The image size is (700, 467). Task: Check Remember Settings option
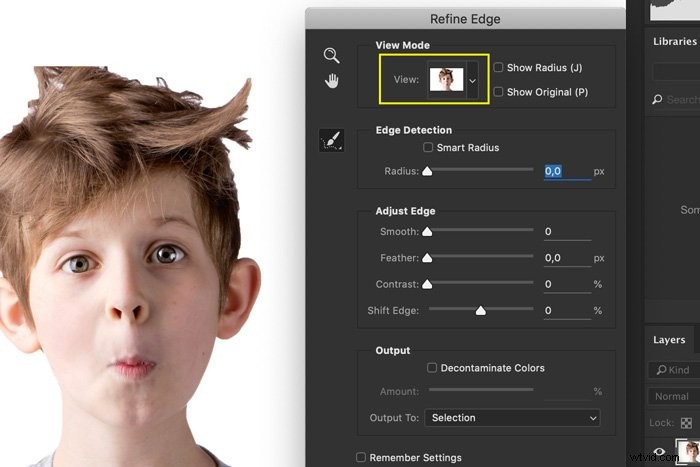tap(361, 457)
